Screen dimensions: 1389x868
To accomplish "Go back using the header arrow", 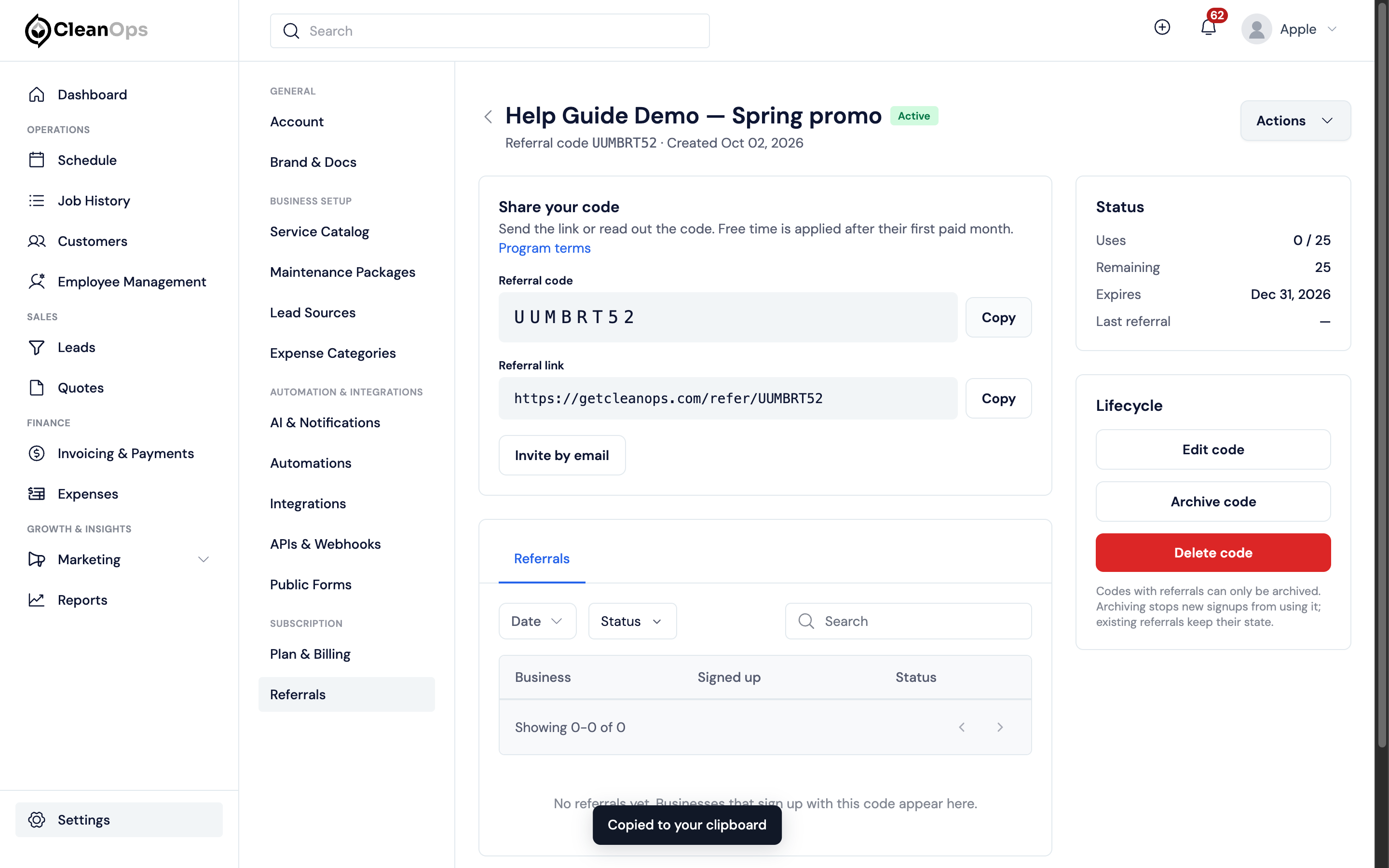I will point(489,117).
